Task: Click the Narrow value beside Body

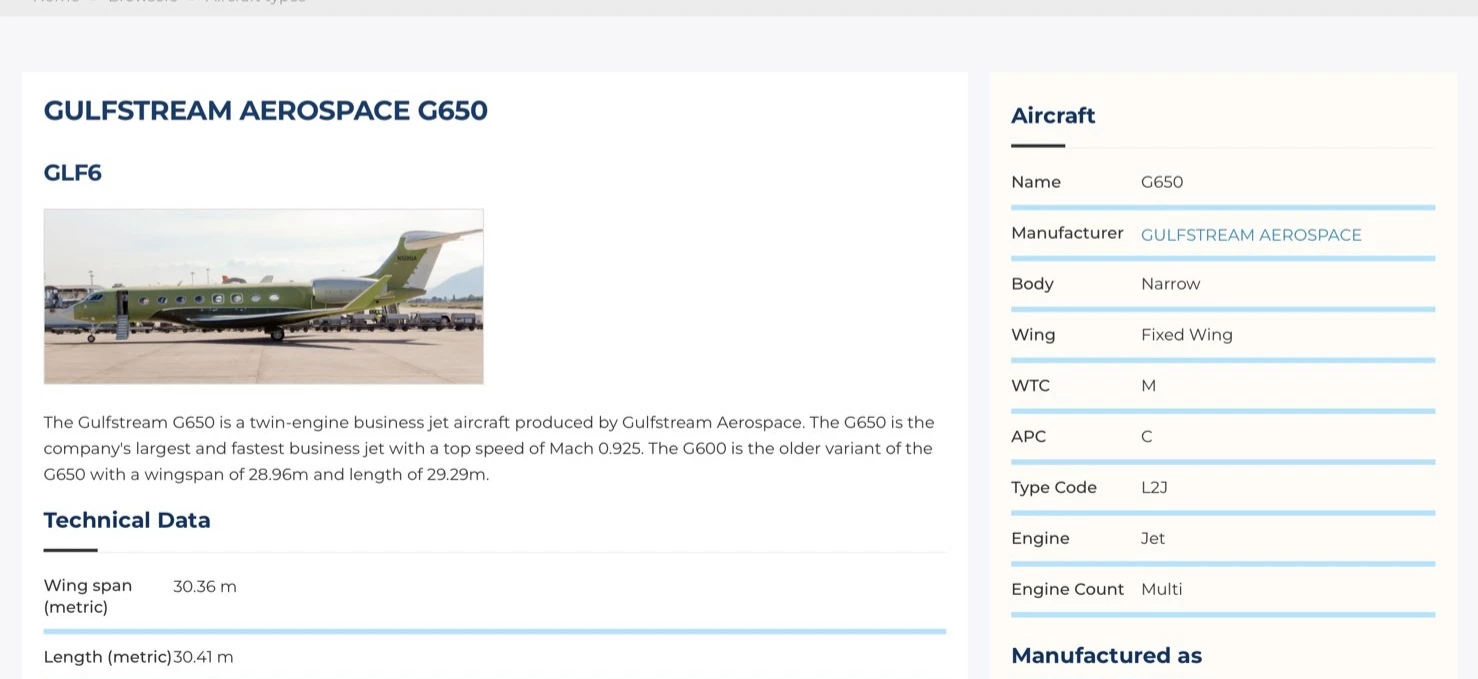Action: (x=1170, y=284)
